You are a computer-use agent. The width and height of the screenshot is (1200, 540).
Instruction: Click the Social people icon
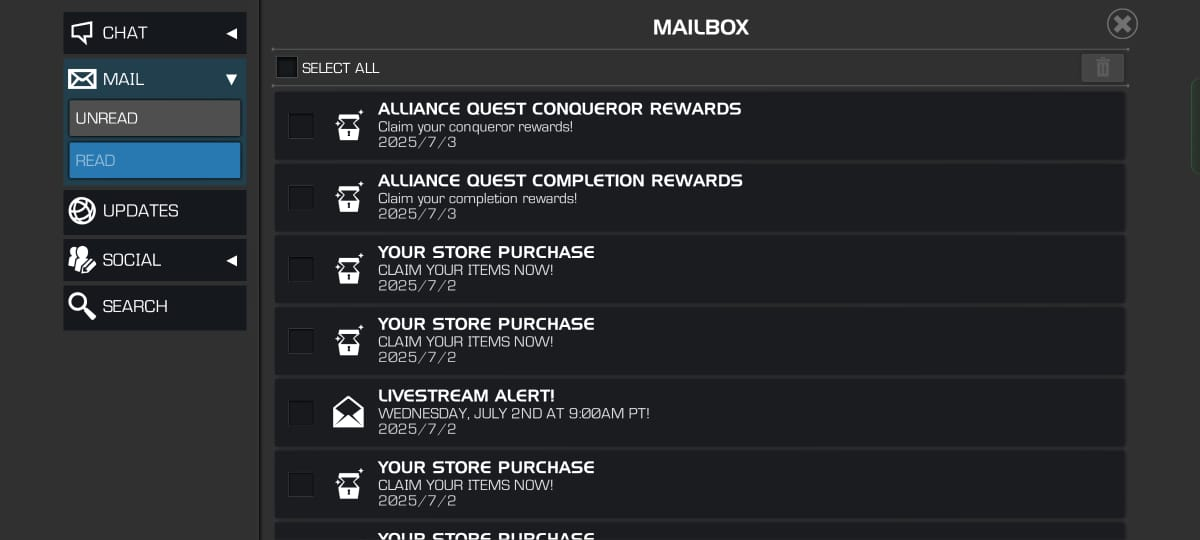(x=82, y=260)
